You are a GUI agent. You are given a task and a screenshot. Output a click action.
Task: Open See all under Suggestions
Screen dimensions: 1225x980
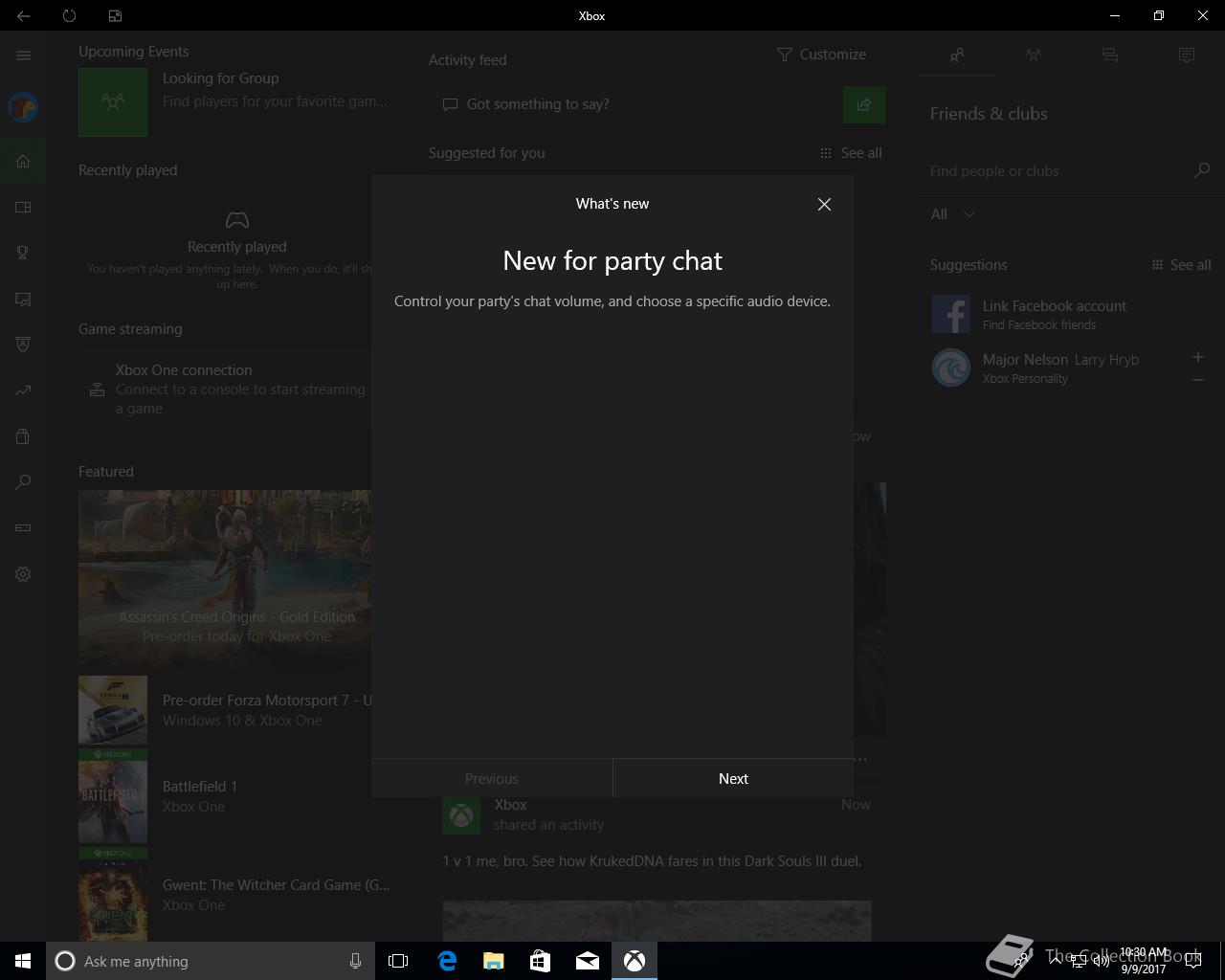click(1181, 265)
